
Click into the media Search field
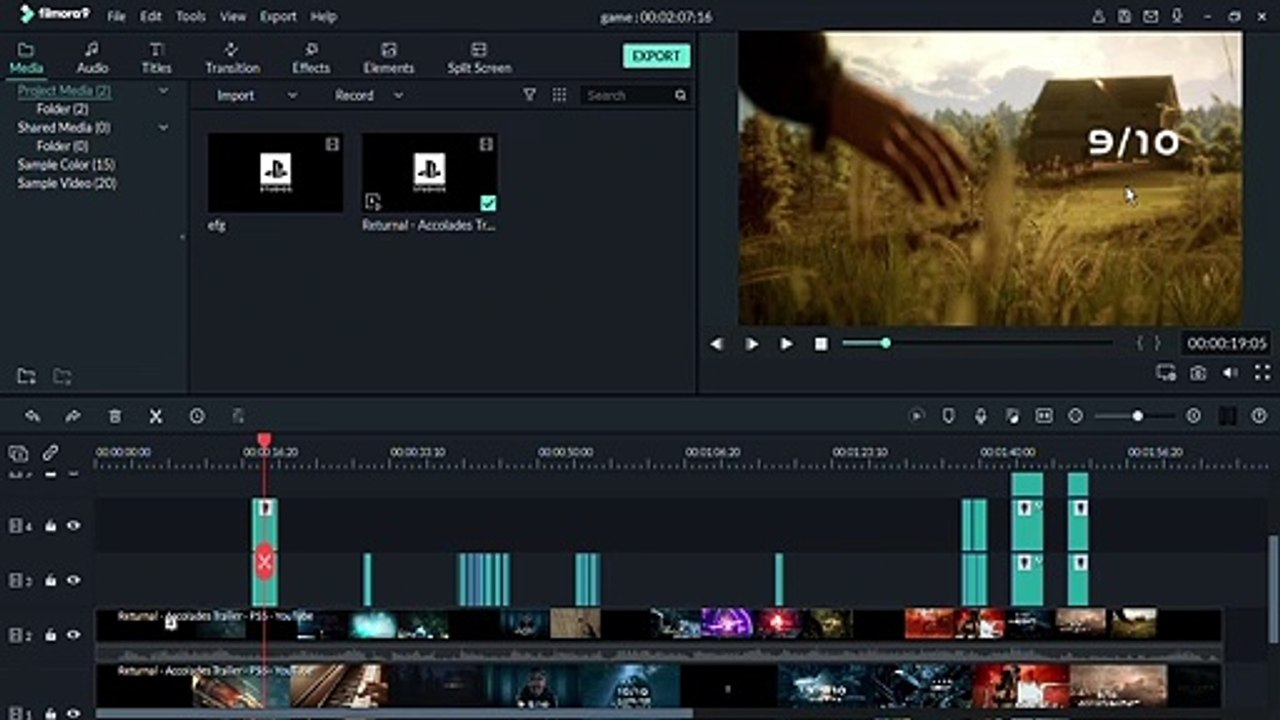[x=627, y=95]
